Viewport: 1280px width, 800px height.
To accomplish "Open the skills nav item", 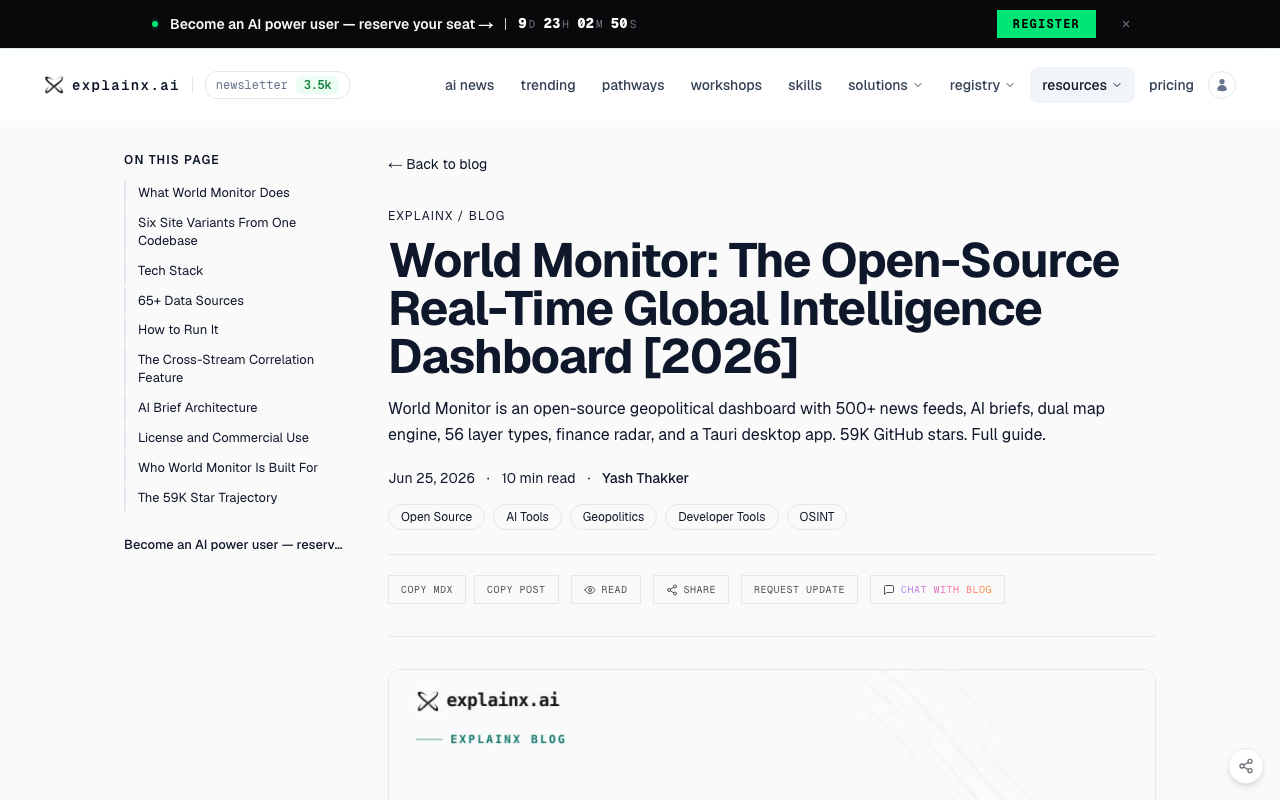I will [x=805, y=85].
